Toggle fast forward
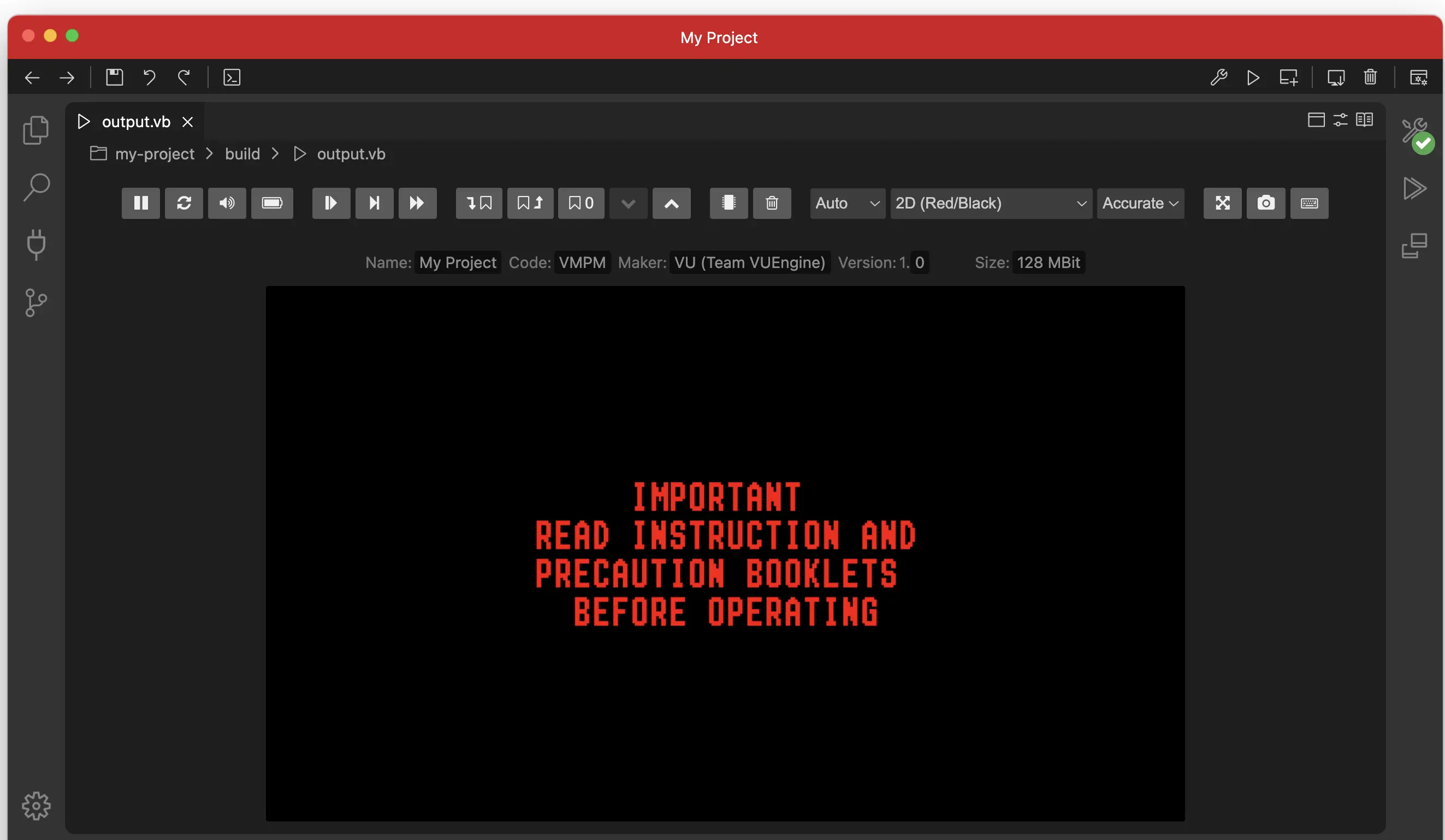 coord(417,203)
